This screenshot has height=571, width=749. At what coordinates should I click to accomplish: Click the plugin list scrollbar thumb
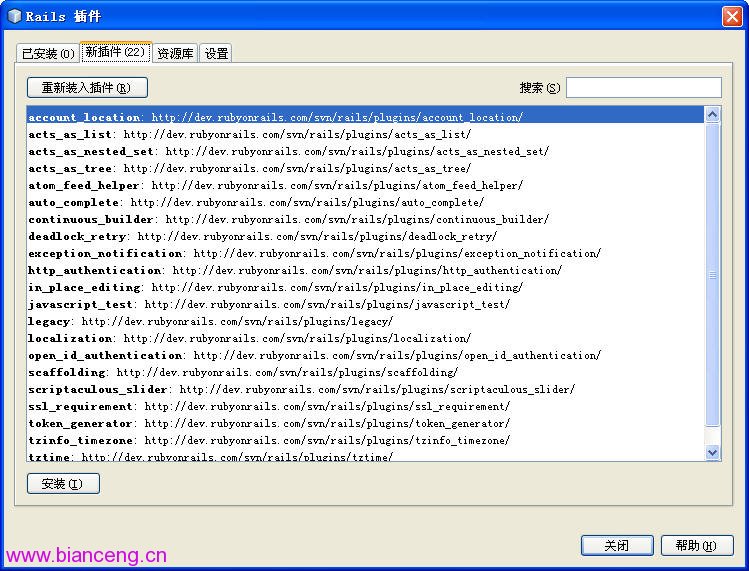click(712, 275)
